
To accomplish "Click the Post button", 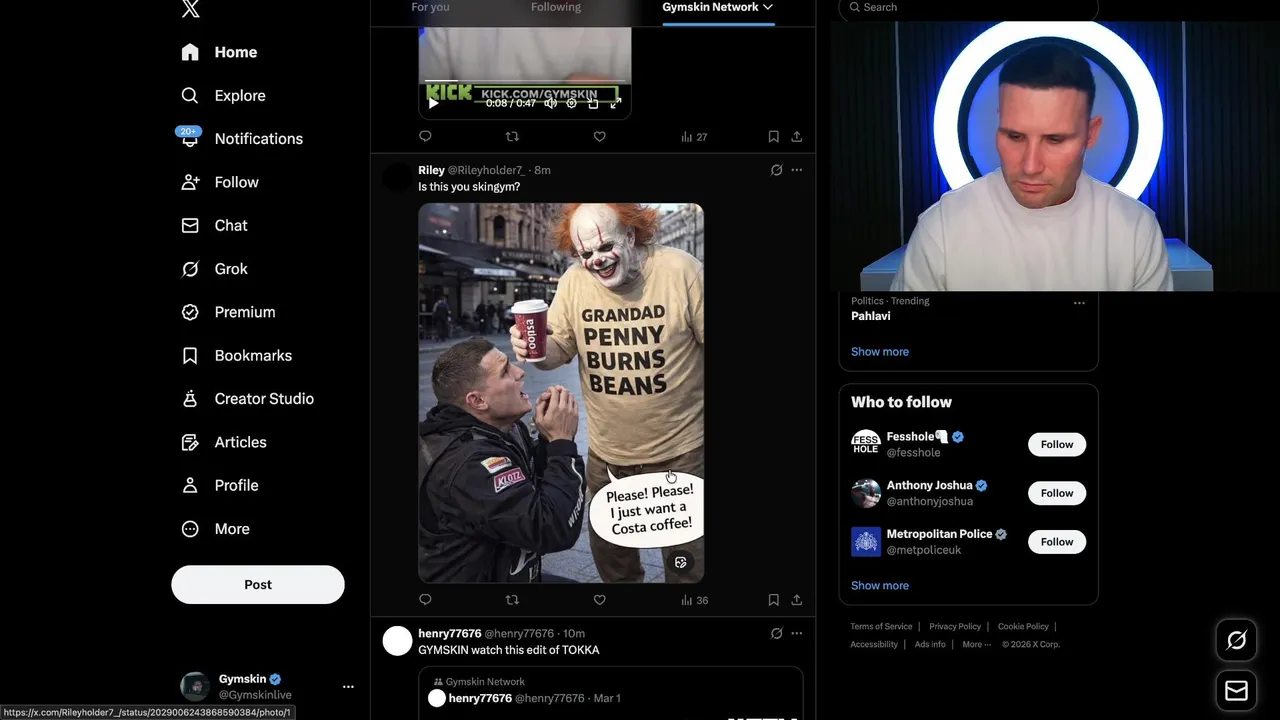I will pyautogui.click(x=258, y=585).
